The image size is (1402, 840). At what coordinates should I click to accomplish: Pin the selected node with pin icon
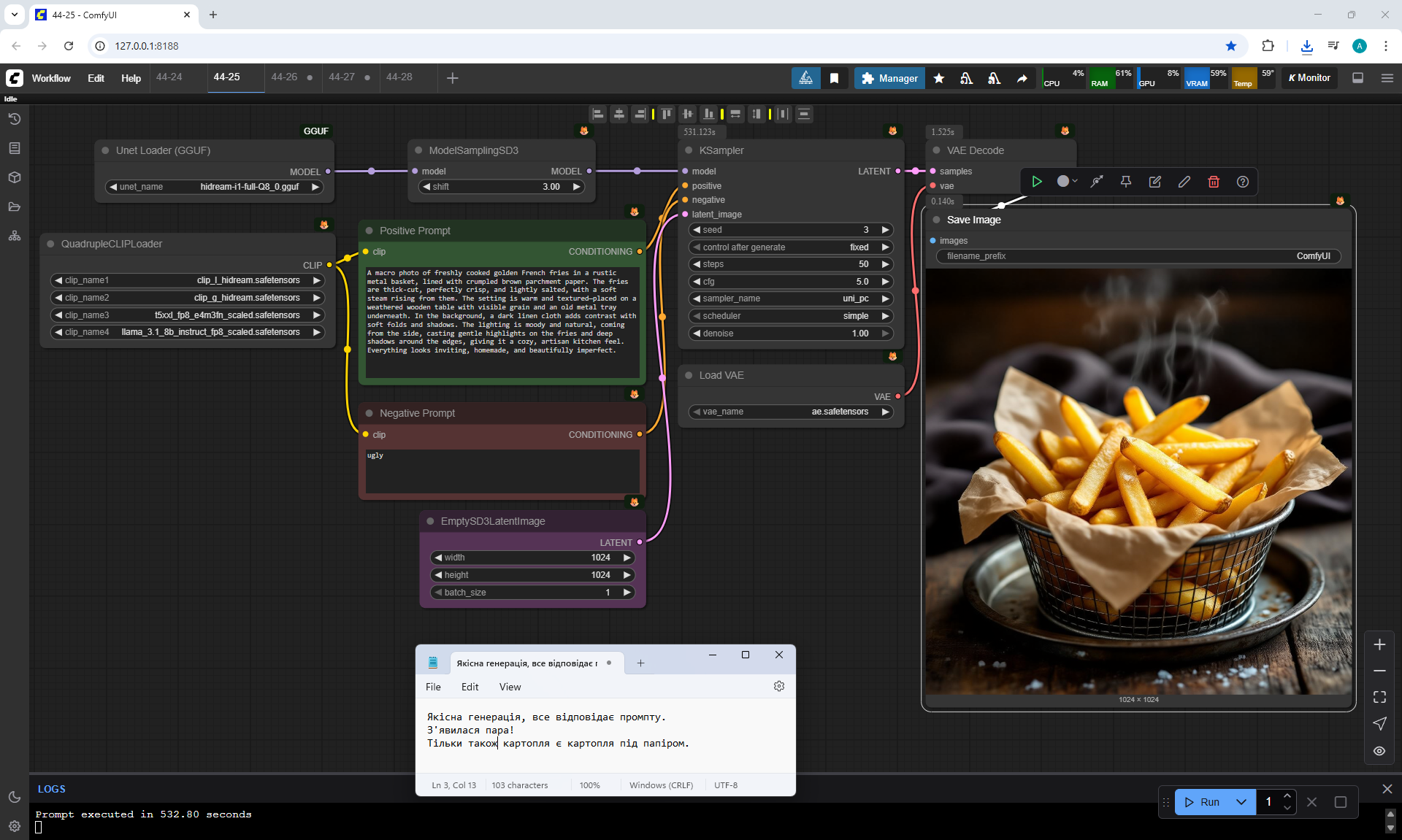point(1125,182)
